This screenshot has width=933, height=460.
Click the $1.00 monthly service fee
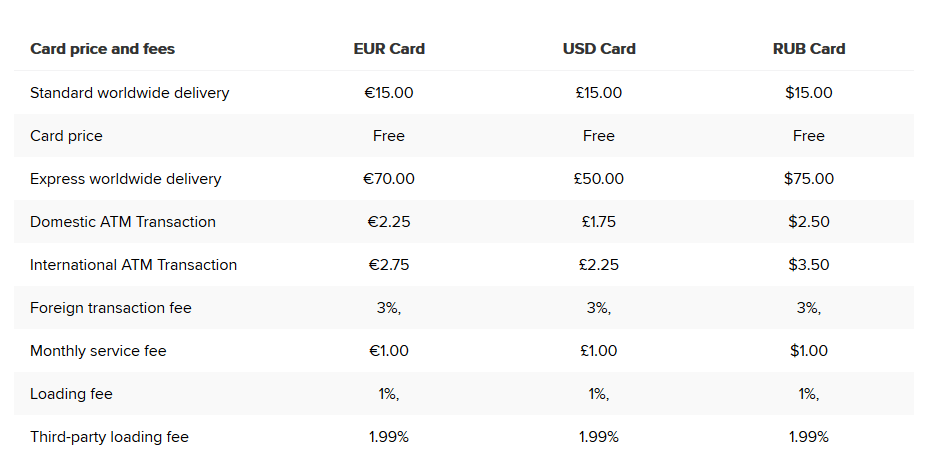tap(809, 351)
